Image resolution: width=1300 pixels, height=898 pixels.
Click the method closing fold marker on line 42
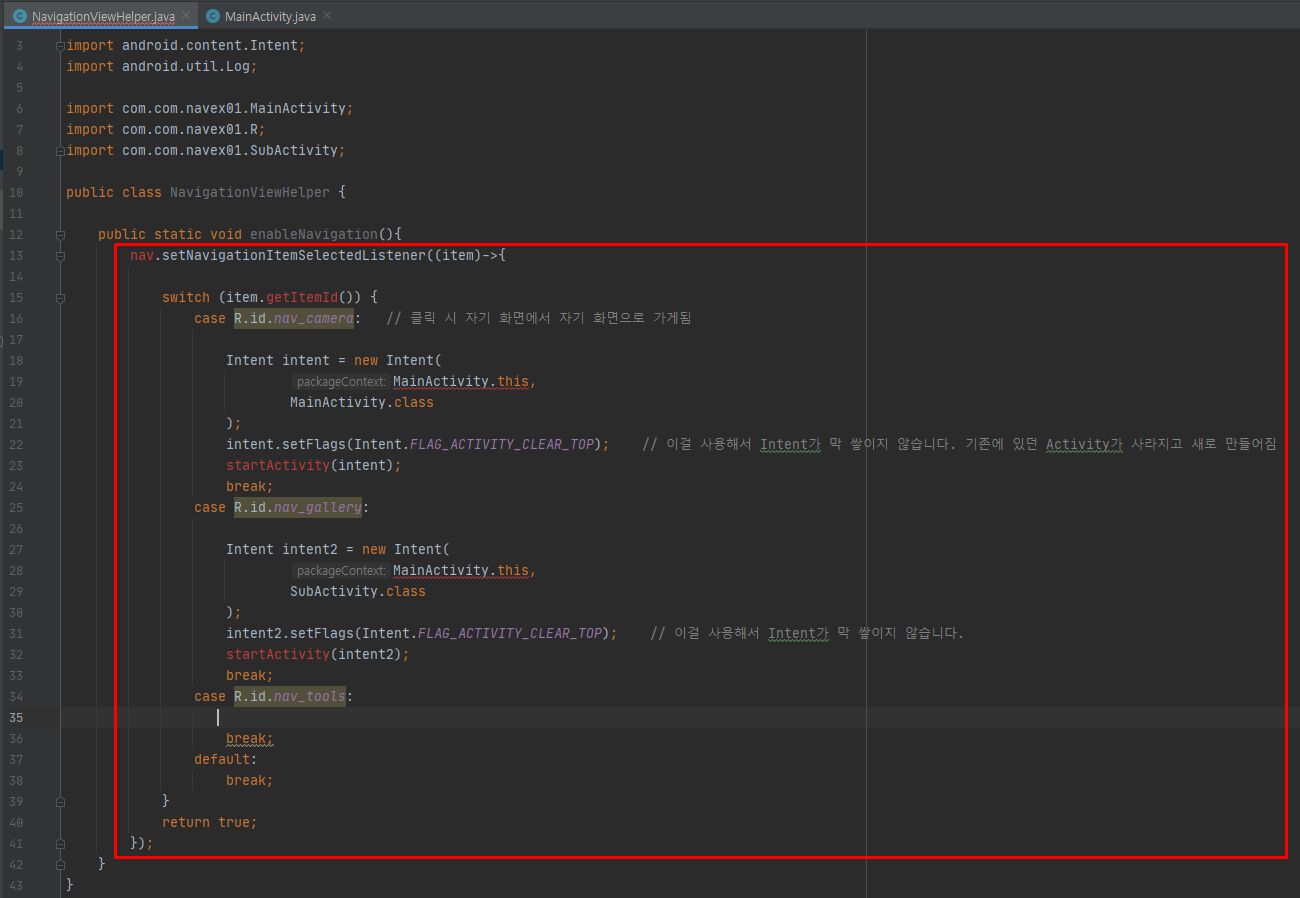[61, 865]
